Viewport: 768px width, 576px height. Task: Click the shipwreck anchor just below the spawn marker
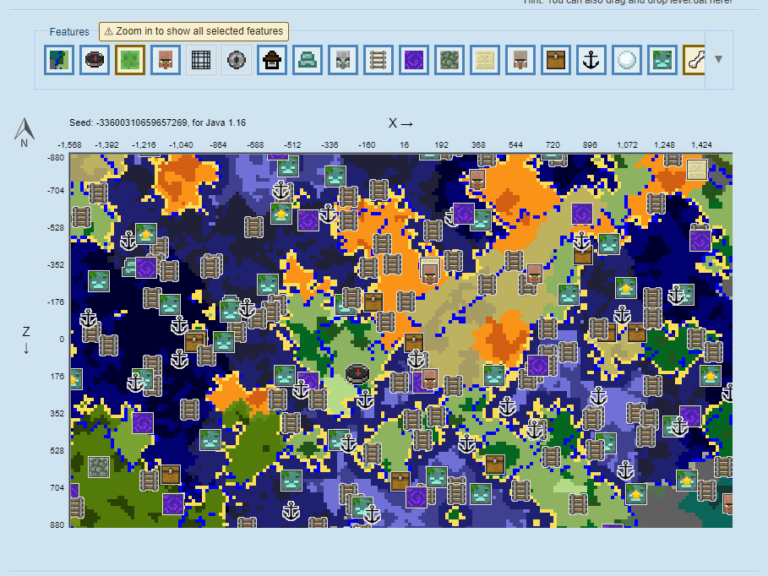tap(365, 400)
